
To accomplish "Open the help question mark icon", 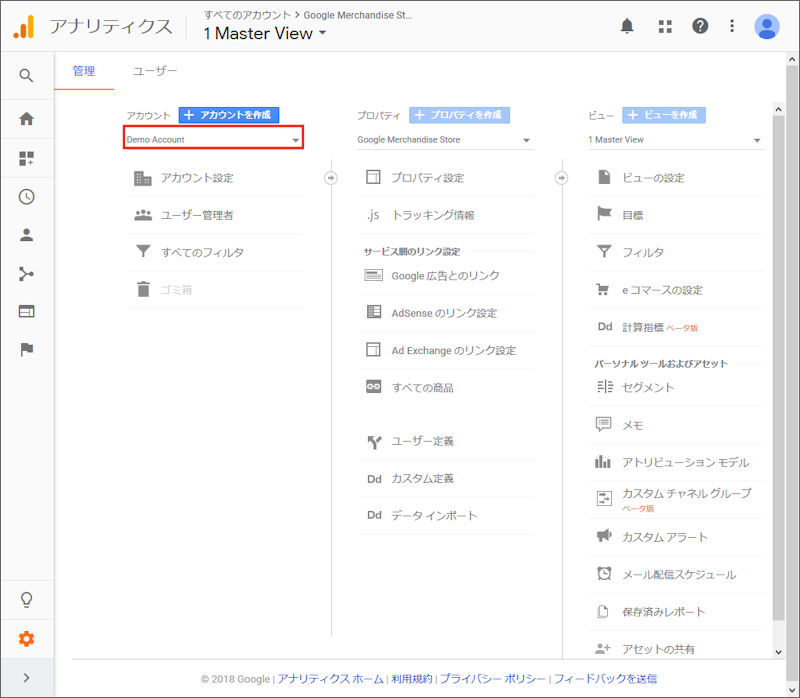I will (700, 26).
